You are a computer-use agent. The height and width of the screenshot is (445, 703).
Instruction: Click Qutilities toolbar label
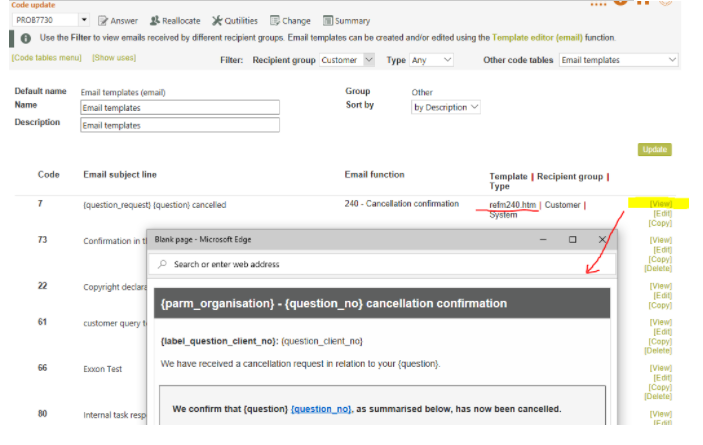241,21
